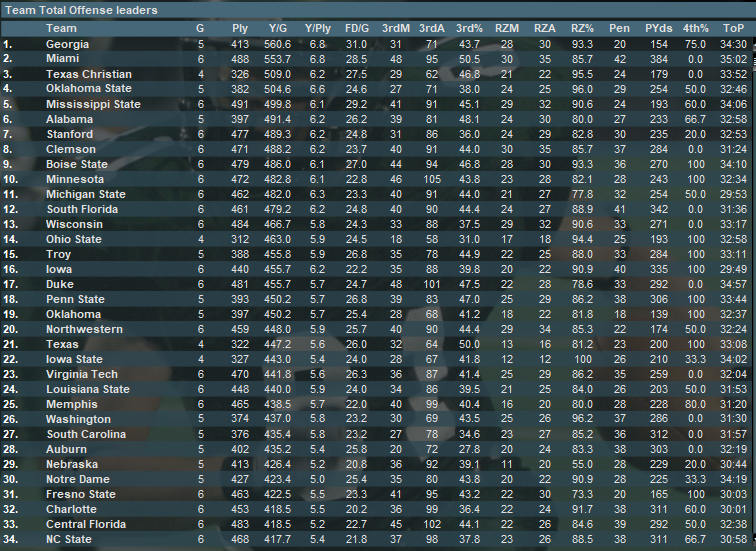Select the Duke team name
Viewport: 756px width, 551px height.
tap(60, 284)
